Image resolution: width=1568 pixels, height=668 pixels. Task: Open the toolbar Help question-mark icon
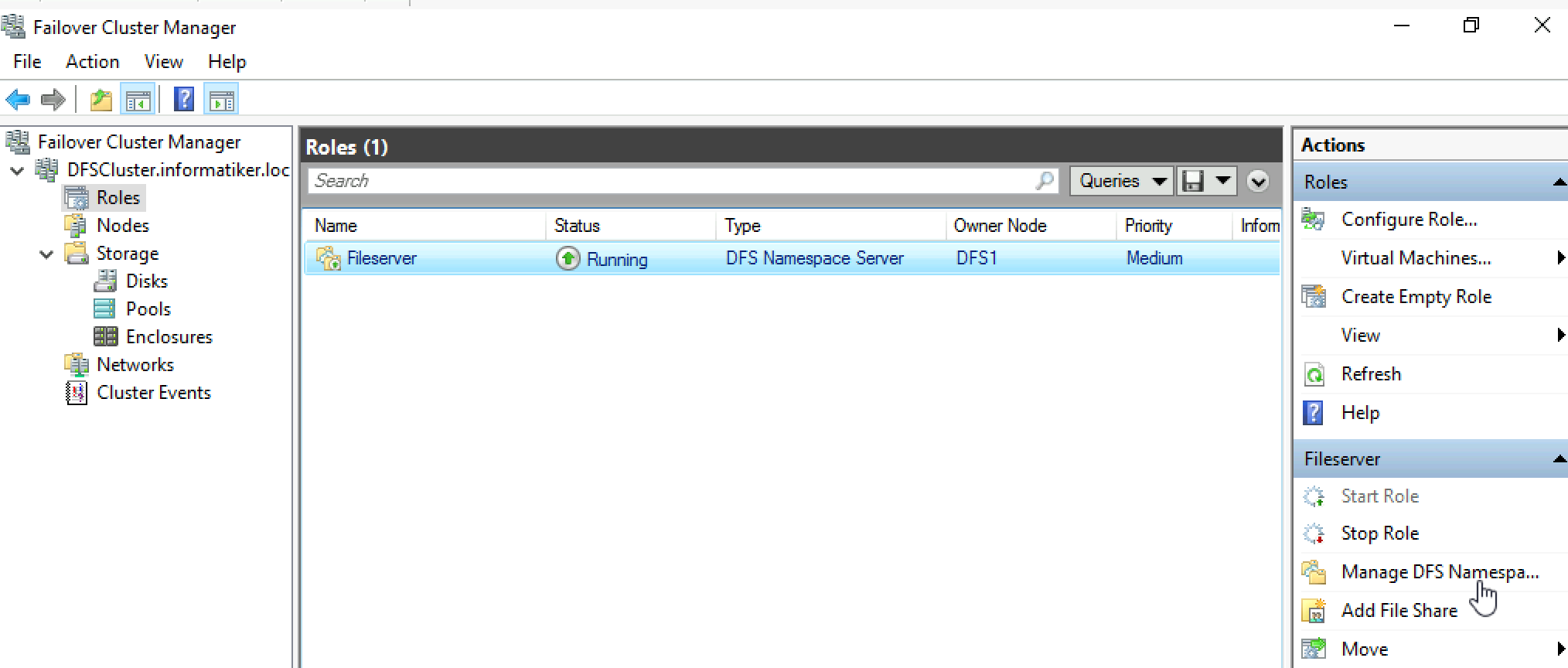[184, 100]
